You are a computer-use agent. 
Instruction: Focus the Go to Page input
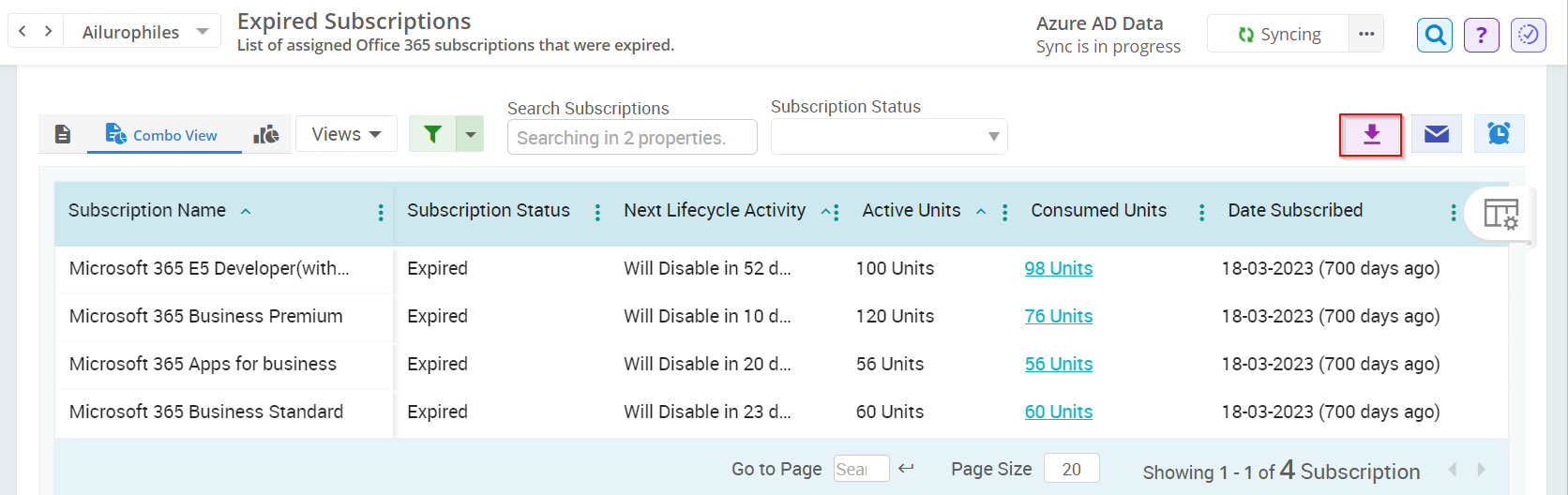861,469
